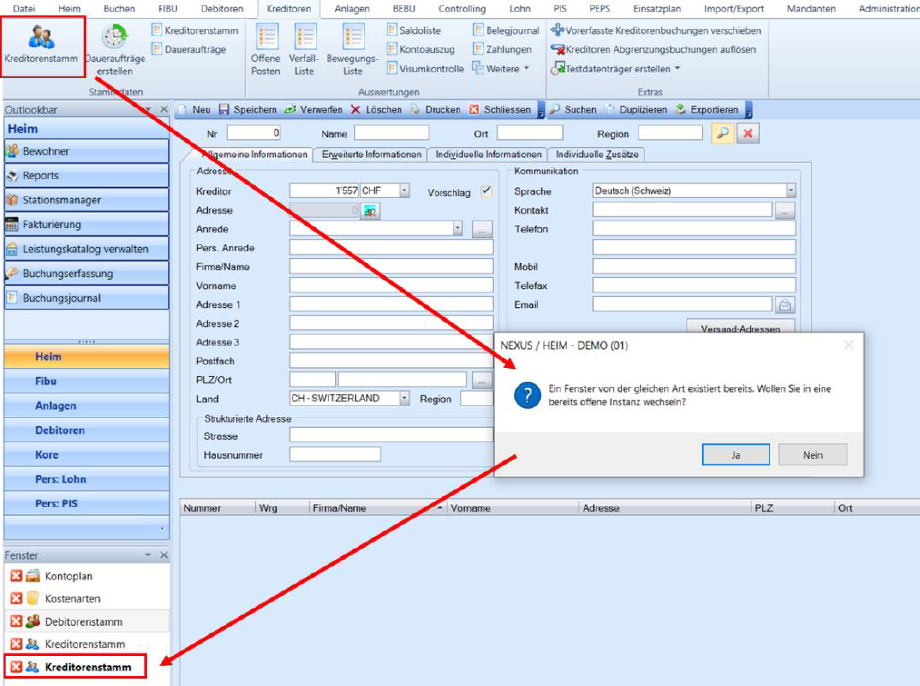This screenshot has height=686, width=920.
Task: Click the Firma/Name input field
Action: point(391,266)
